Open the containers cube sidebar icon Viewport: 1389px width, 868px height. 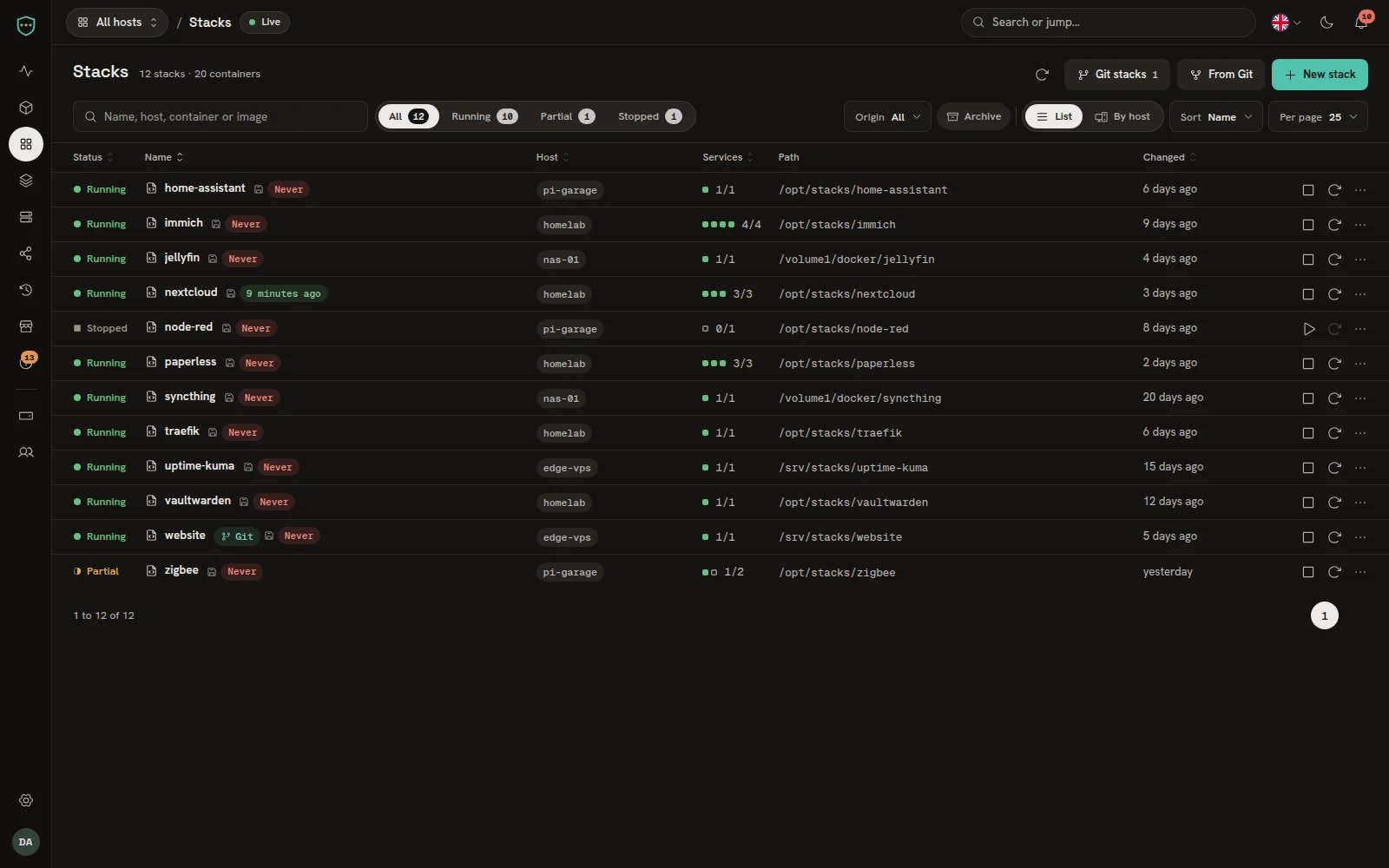[x=26, y=108]
